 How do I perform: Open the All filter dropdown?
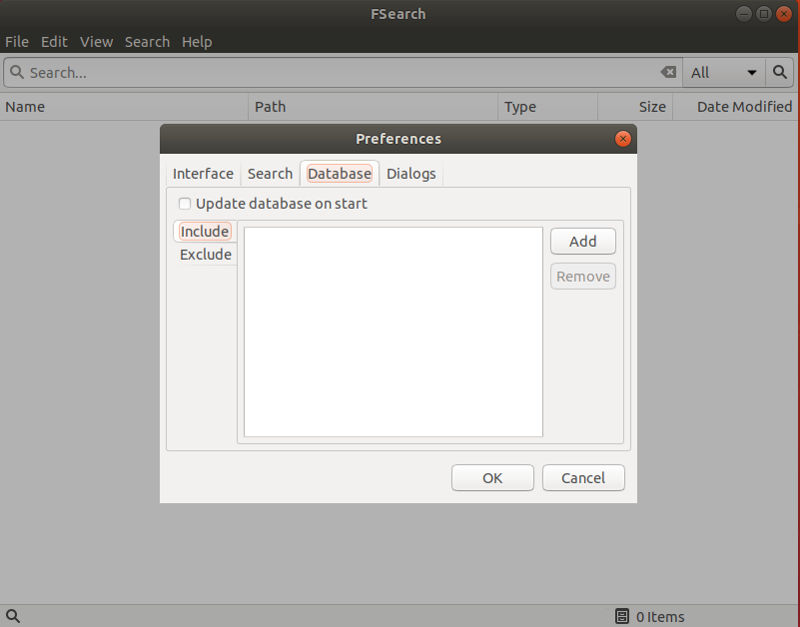click(x=722, y=72)
